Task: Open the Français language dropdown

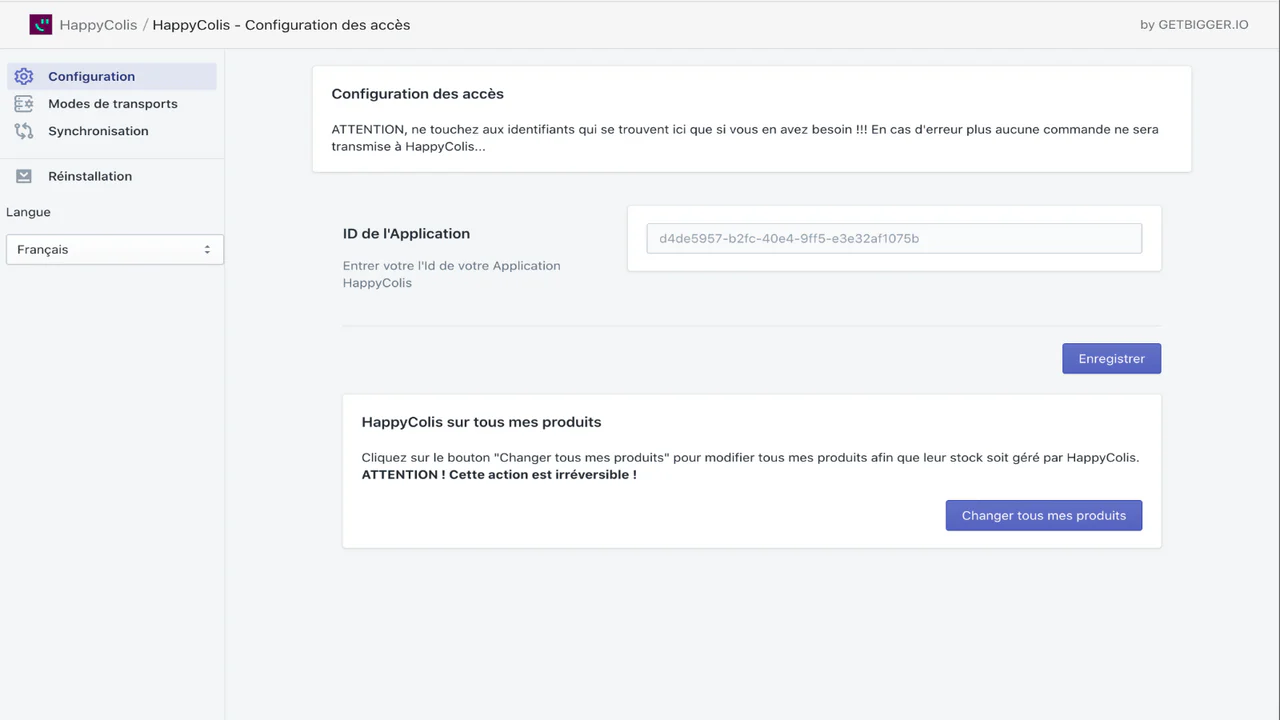Action: coord(115,250)
